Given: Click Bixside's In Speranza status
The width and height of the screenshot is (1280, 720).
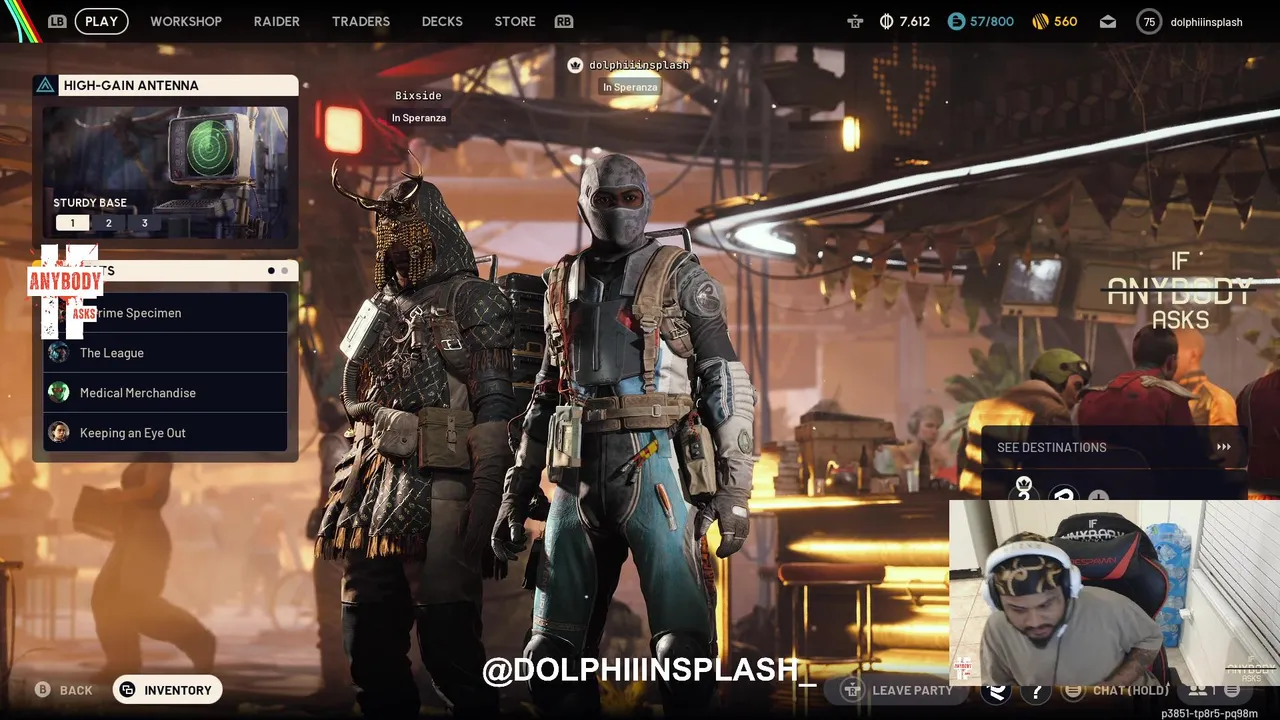Looking at the screenshot, I should click(418, 118).
